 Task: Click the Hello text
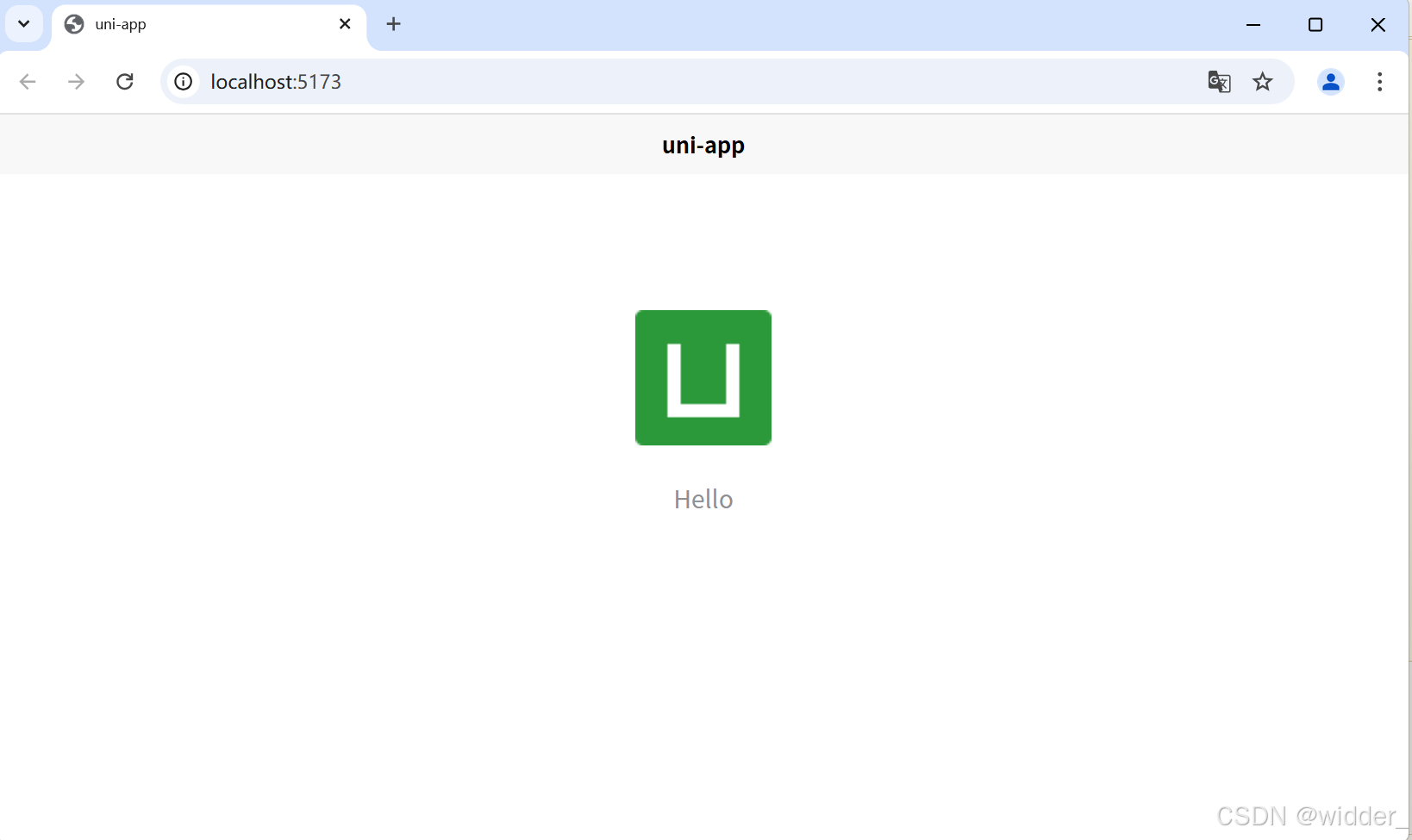pos(703,500)
